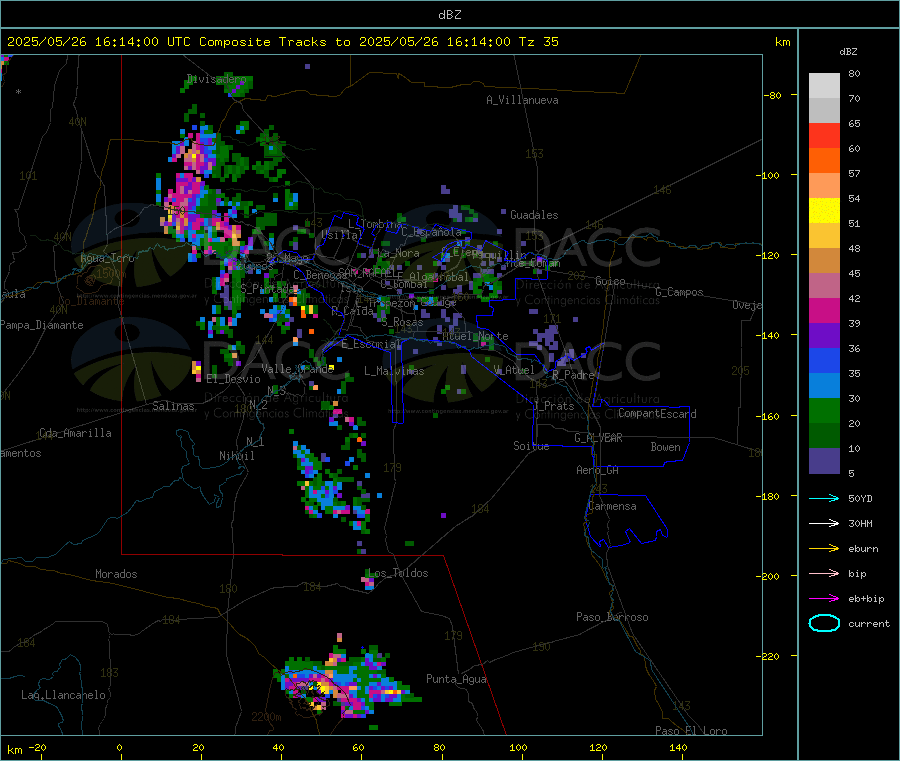This screenshot has height=761, width=900.
Task: Click the yellow 51 dBZ legend swatch
Action: (x=824, y=211)
